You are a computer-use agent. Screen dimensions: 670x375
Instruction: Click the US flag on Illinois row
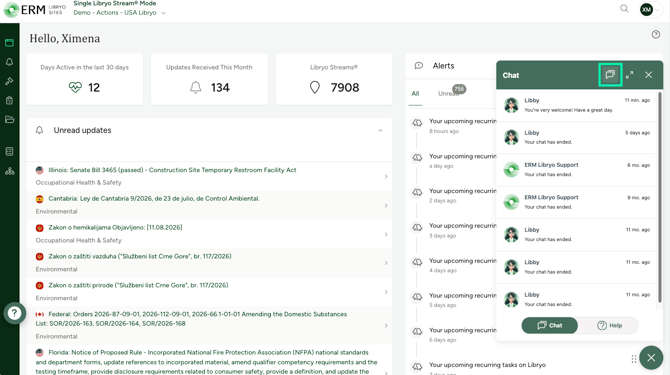tap(40, 170)
